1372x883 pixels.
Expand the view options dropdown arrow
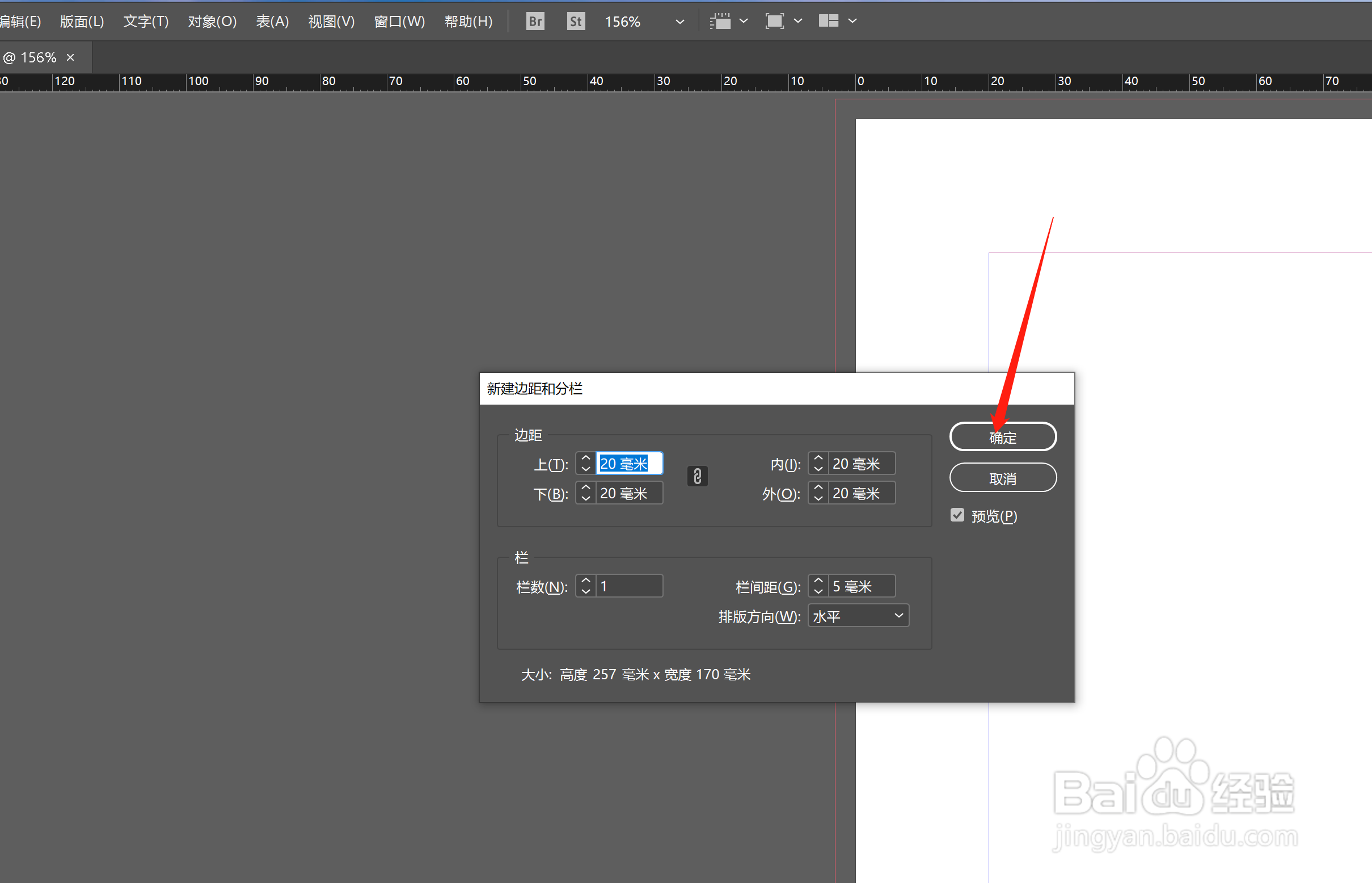744,21
